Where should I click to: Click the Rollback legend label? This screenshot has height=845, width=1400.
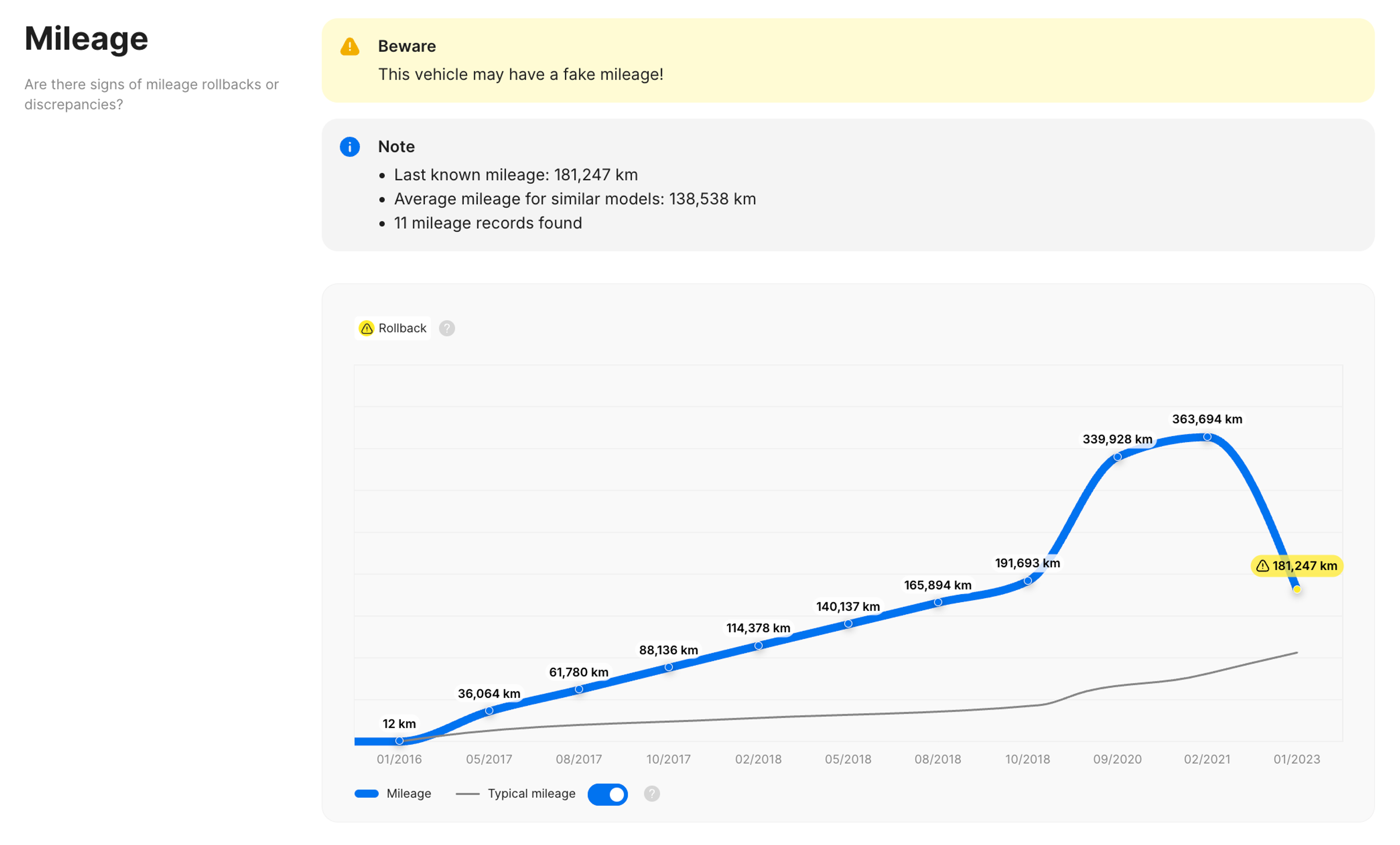402,328
